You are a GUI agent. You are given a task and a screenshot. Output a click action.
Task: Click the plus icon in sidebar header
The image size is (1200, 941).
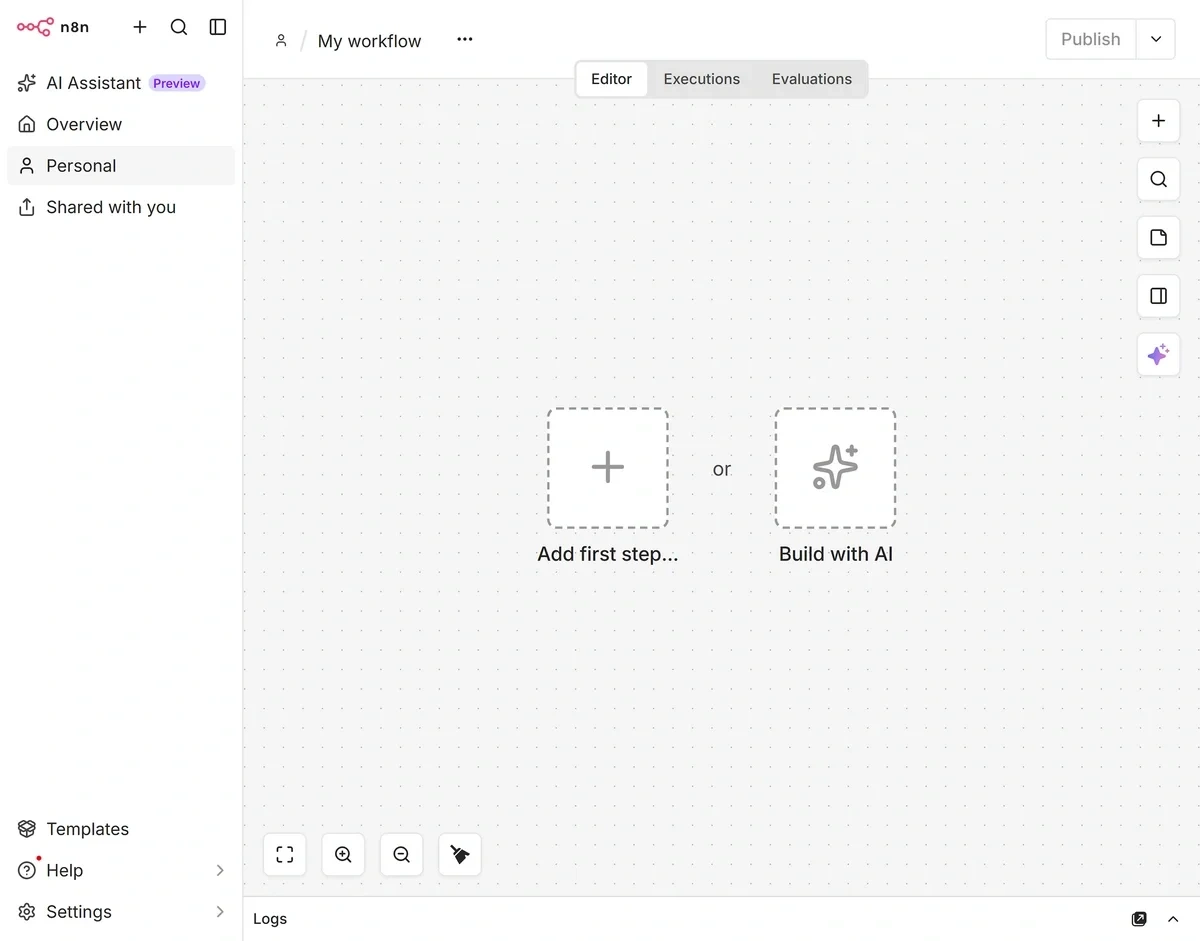click(140, 27)
